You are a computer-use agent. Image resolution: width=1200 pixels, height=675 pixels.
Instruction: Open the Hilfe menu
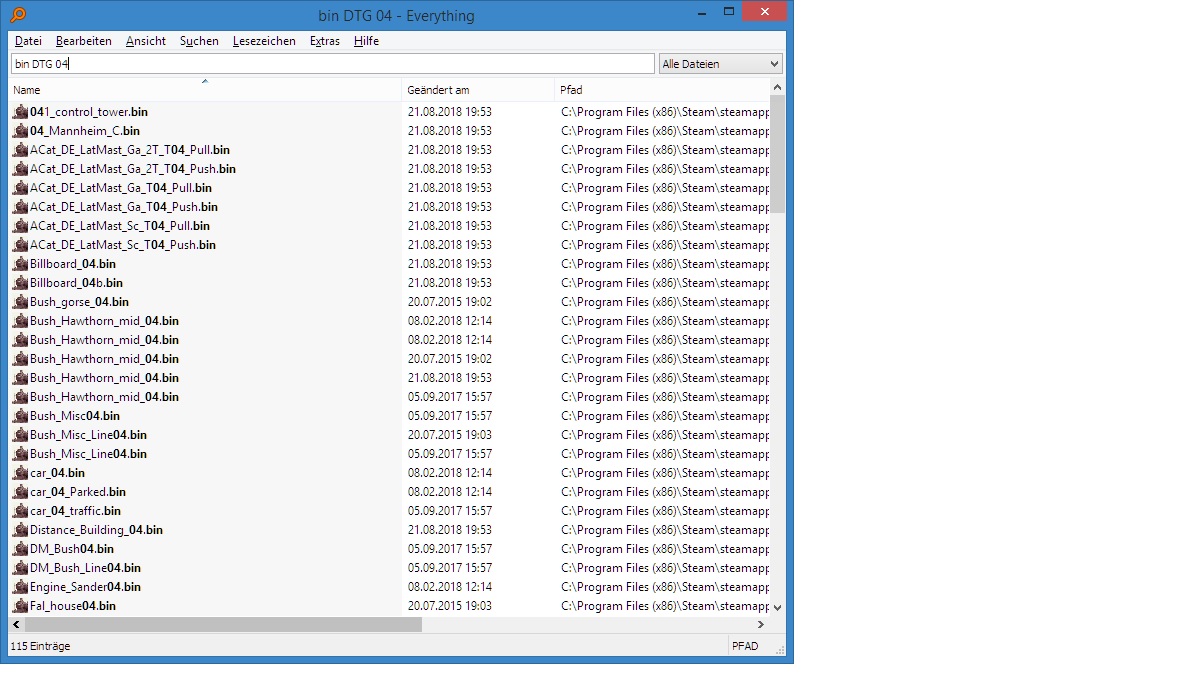coord(366,41)
